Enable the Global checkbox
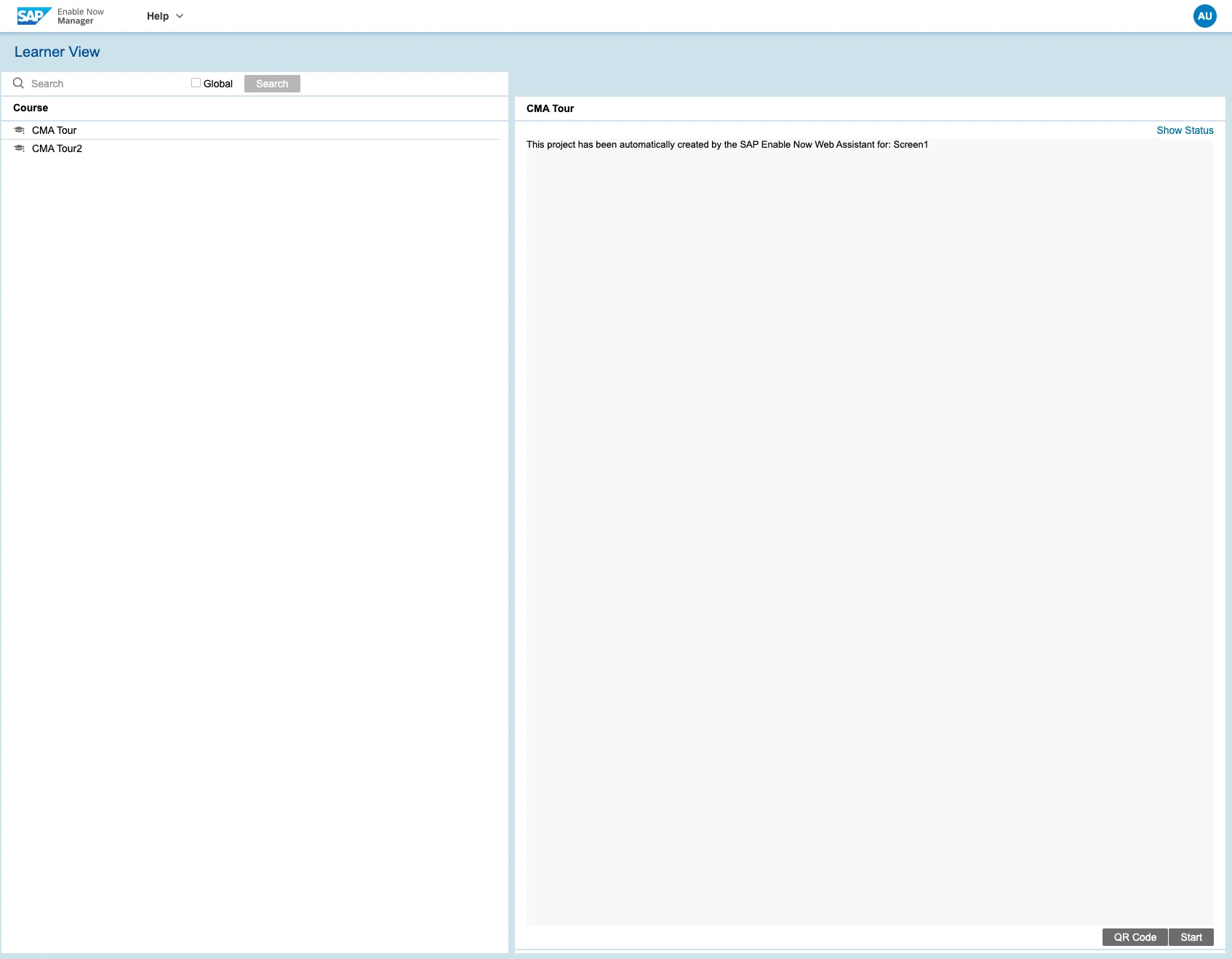The width and height of the screenshot is (1232, 959). 196,83
